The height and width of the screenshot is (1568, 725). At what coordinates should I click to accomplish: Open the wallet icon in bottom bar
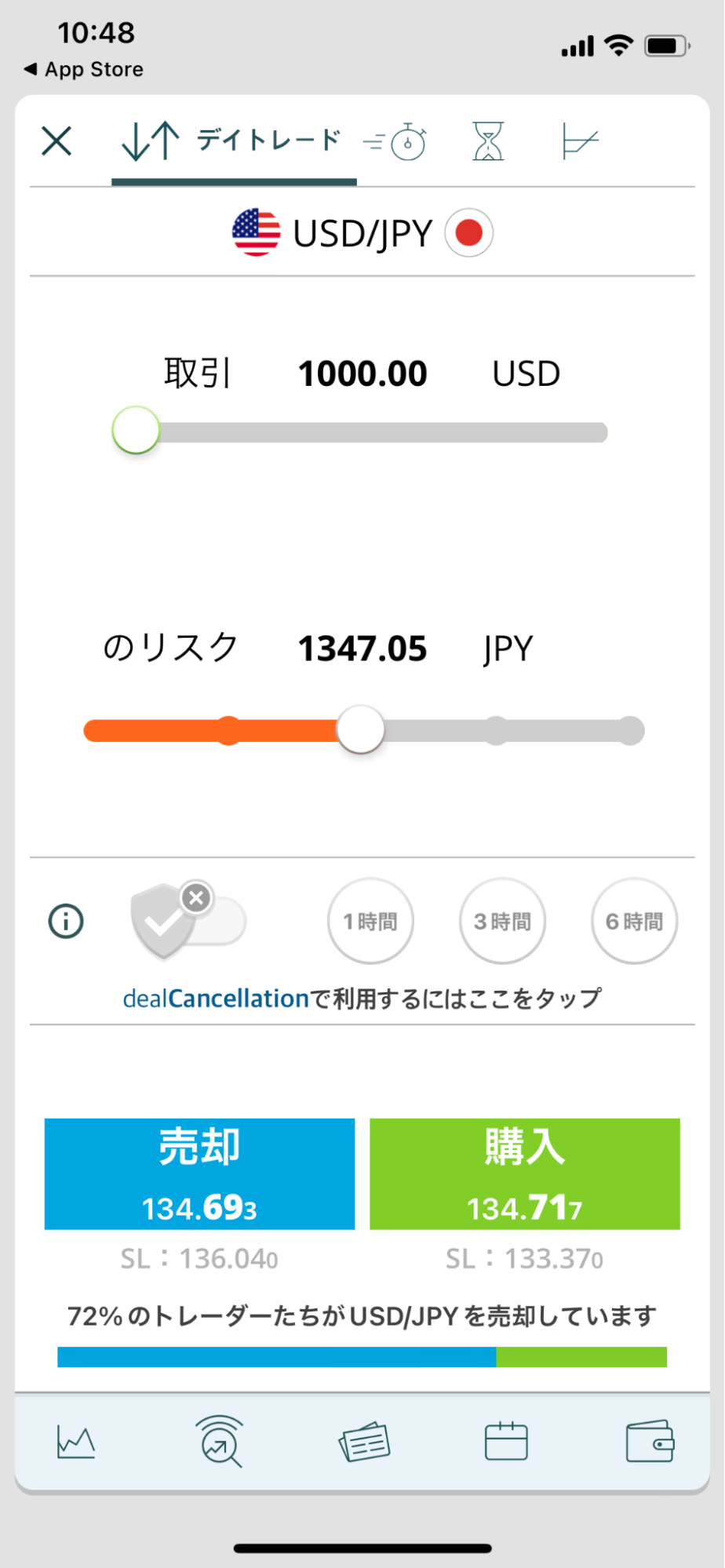650,1442
